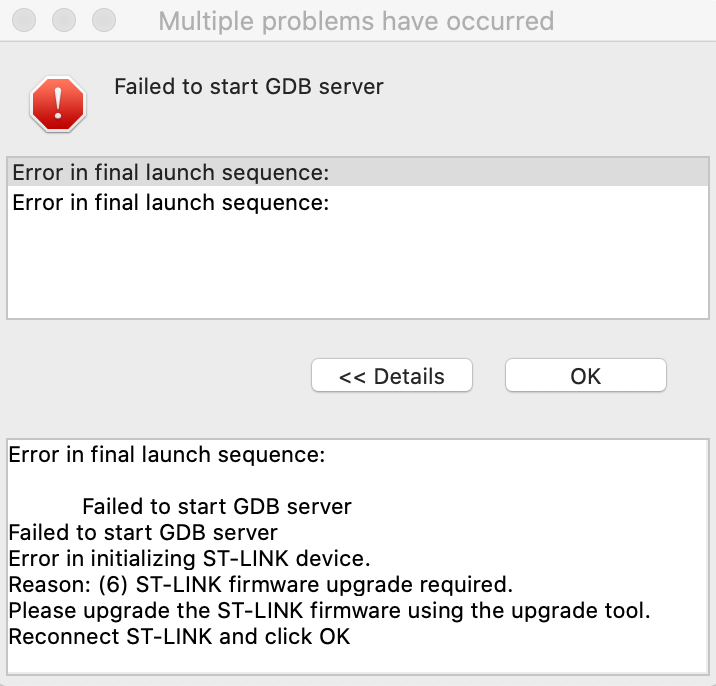The height and width of the screenshot is (686, 716).
Task: Click the leftmost grey close window button
Action: point(24,21)
